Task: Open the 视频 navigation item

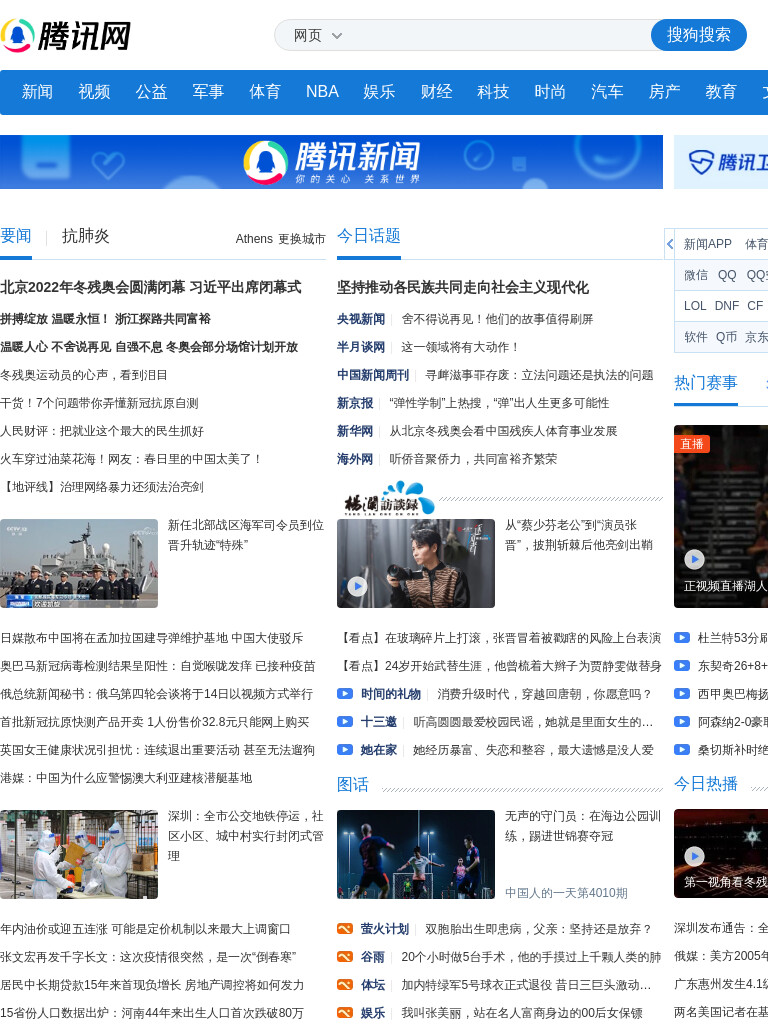Action: [94, 91]
